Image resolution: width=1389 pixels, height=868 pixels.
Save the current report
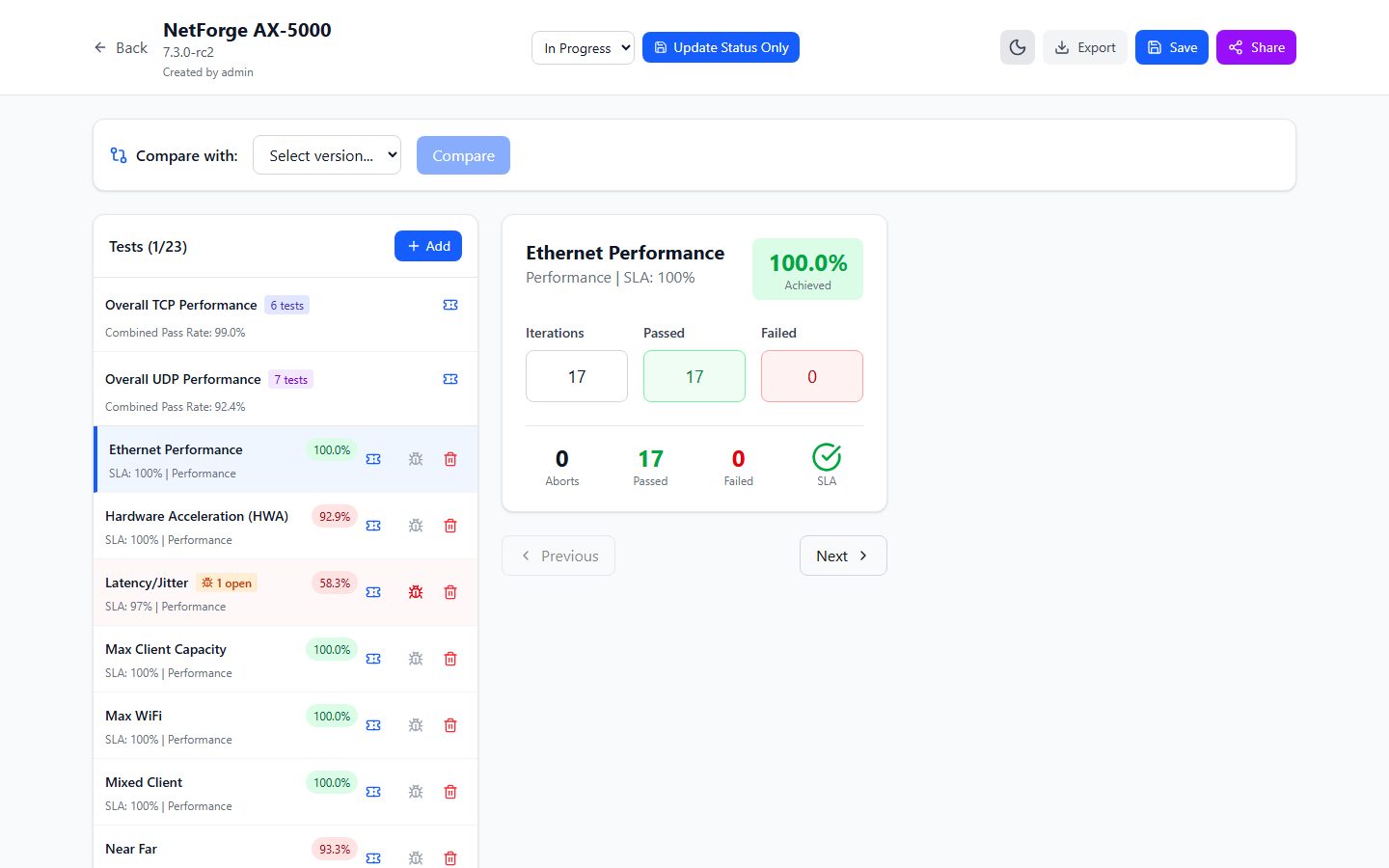click(x=1172, y=47)
